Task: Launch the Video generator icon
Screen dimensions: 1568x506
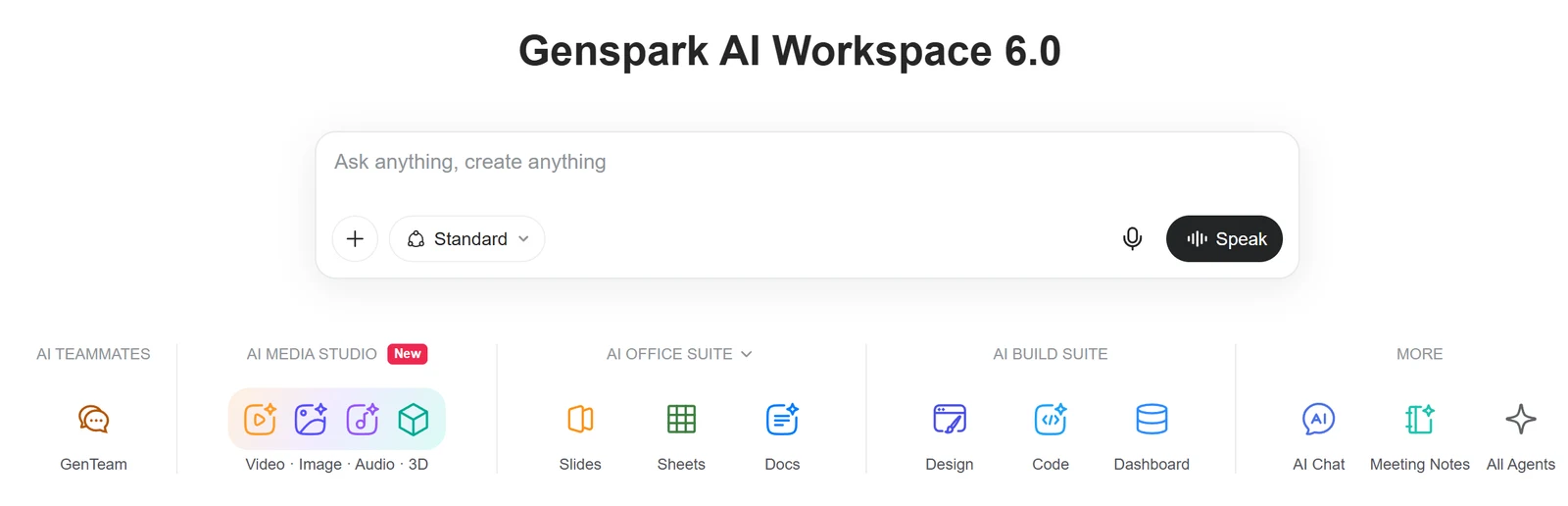Action: click(260, 420)
